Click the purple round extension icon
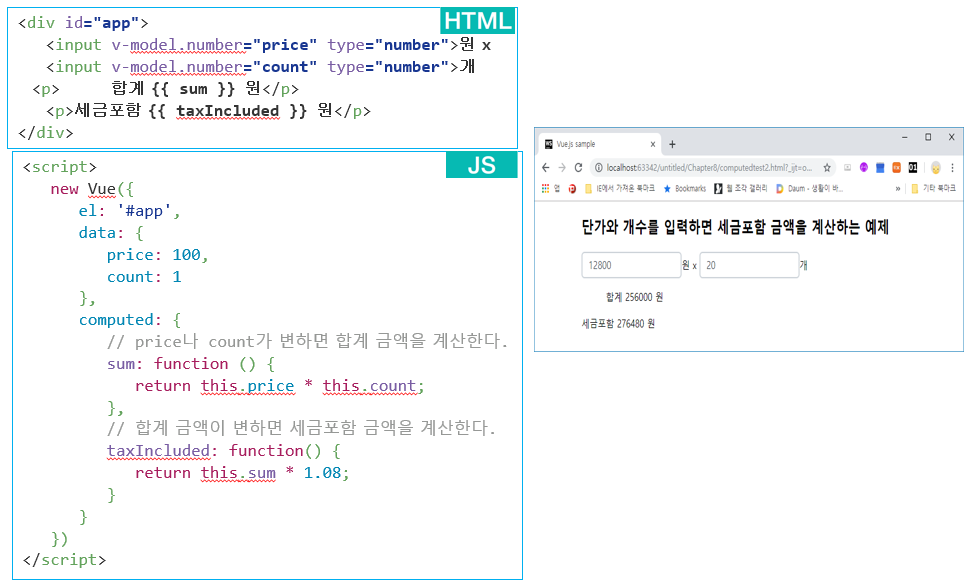This screenshot has height=588, width=969. coord(864,168)
